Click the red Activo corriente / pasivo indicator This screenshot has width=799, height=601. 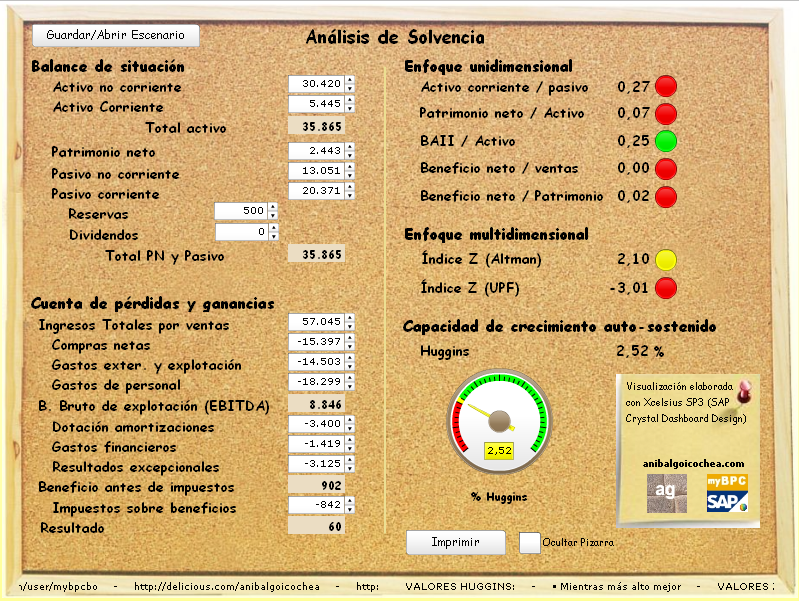pos(665,87)
